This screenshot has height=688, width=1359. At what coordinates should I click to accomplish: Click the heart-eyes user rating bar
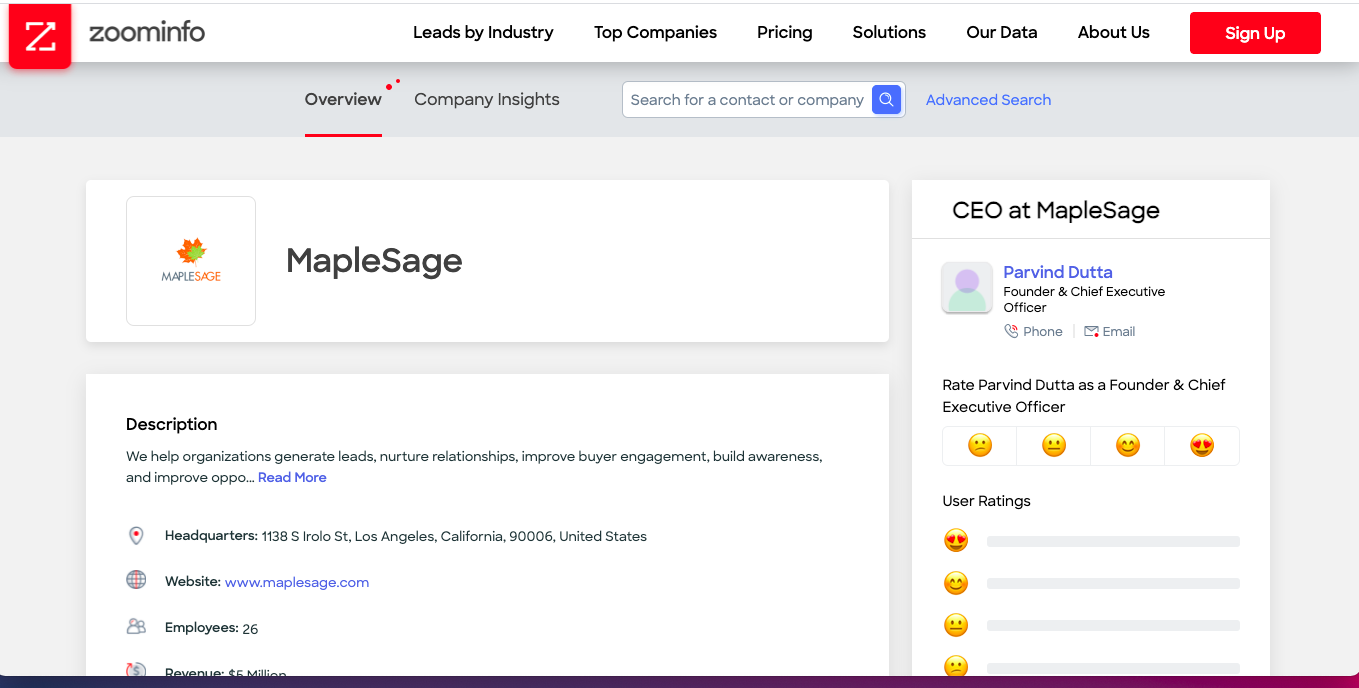(1113, 541)
